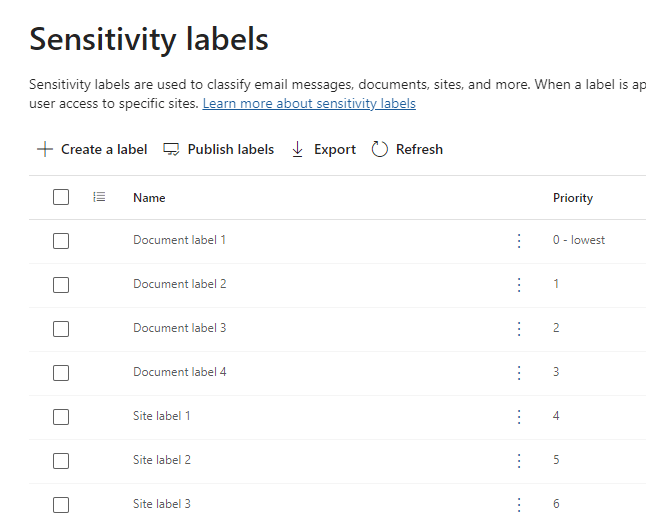The width and height of the screenshot is (646, 518).
Task: Show the Site label 3 actions menu
Action: click(519, 504)
